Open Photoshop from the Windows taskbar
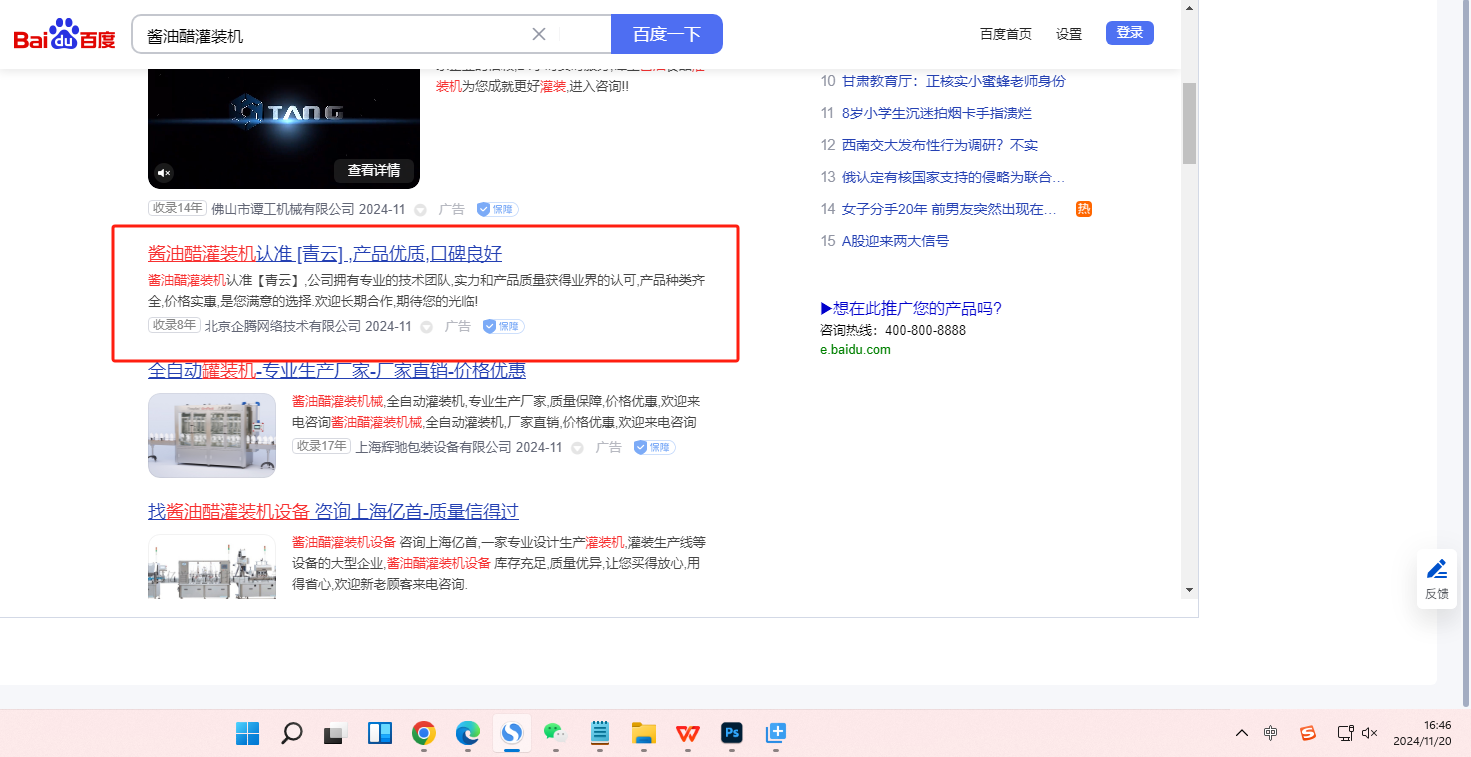The image size is (1471, 757). coord(732,734)
